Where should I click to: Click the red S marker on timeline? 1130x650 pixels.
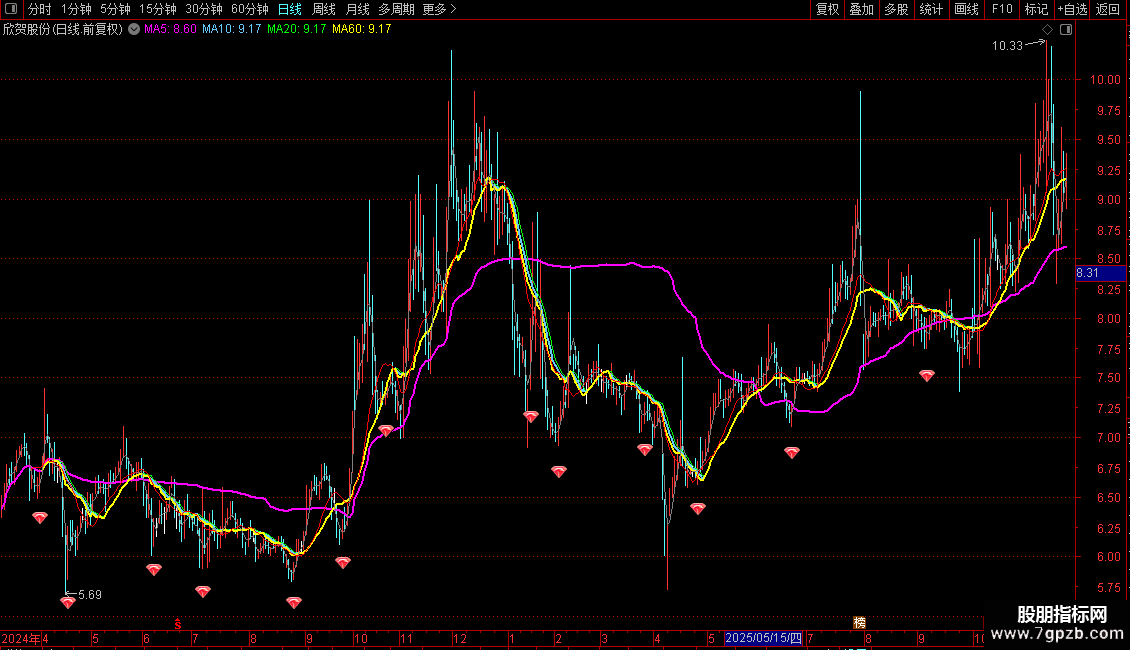click(x=178, y=623)
